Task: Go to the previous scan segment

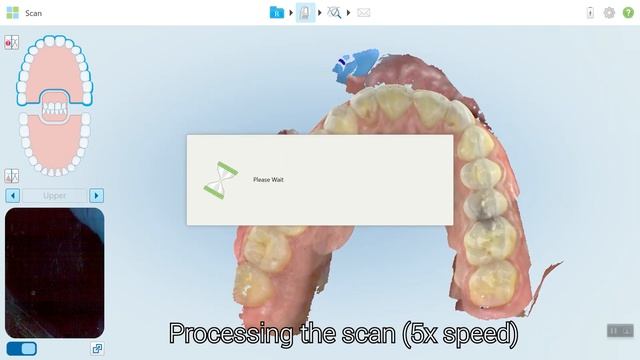Action: point(13,196)
